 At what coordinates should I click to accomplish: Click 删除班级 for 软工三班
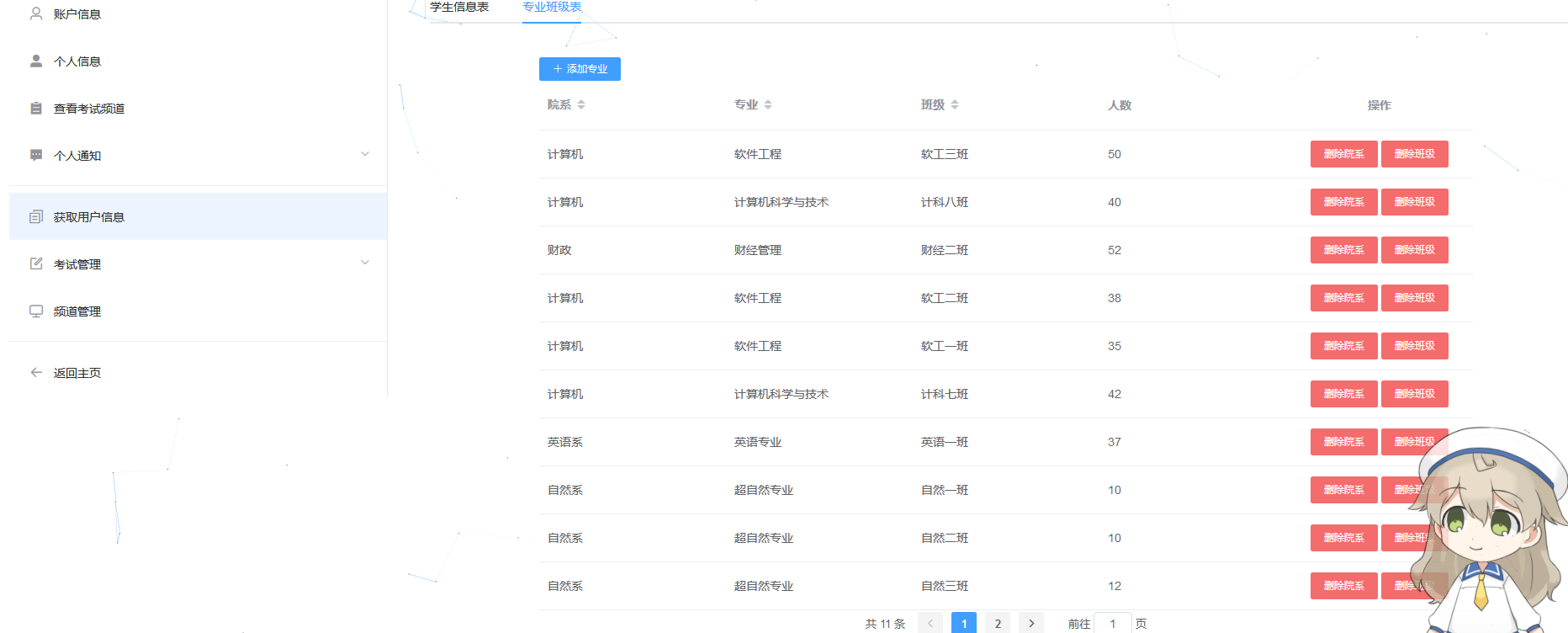point(1414,154)
